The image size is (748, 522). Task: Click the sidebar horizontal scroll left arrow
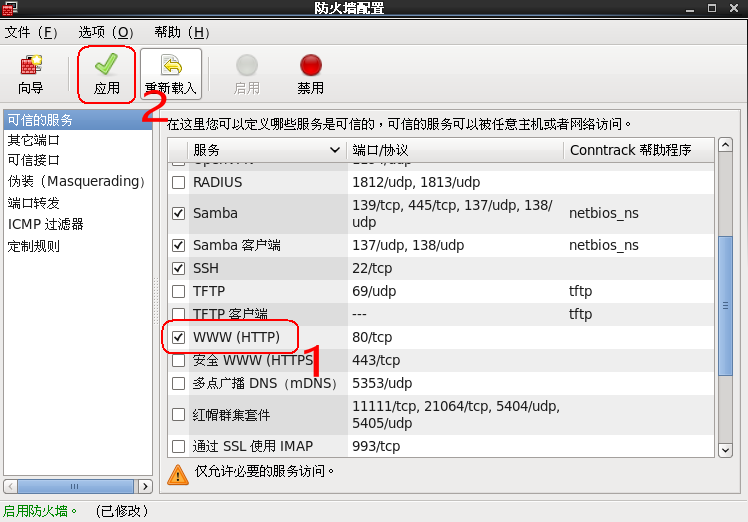click(10, 486)
